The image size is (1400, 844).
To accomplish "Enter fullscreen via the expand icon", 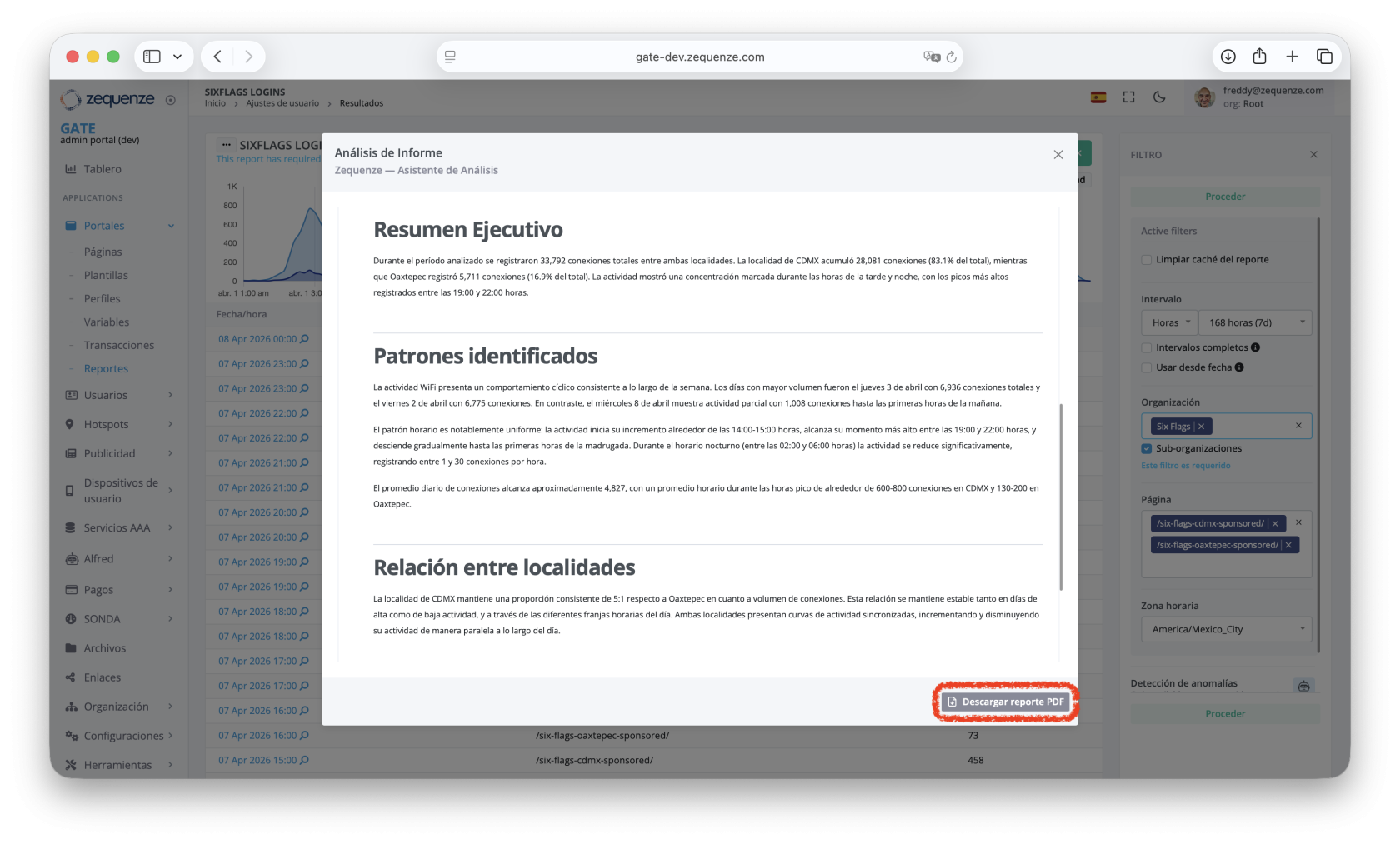I will [x=1128, y=97].
